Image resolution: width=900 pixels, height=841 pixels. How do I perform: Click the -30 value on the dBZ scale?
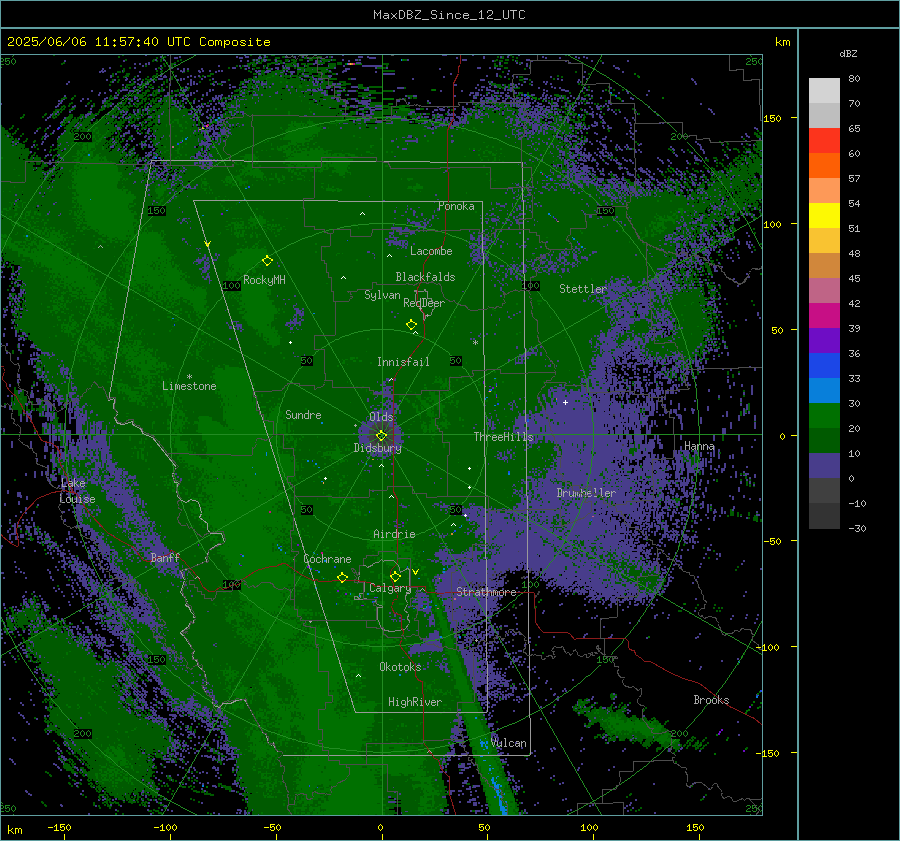pos(857,528)
